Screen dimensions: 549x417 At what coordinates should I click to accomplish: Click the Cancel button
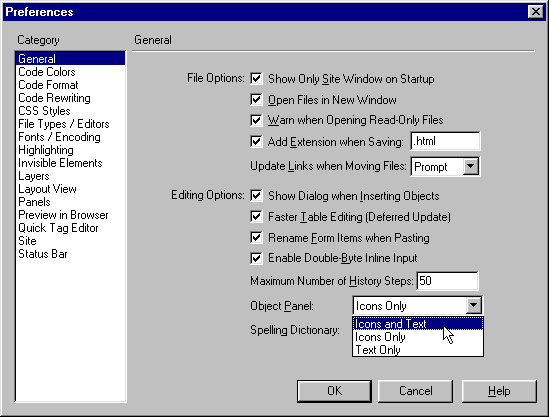click(416, 391)
